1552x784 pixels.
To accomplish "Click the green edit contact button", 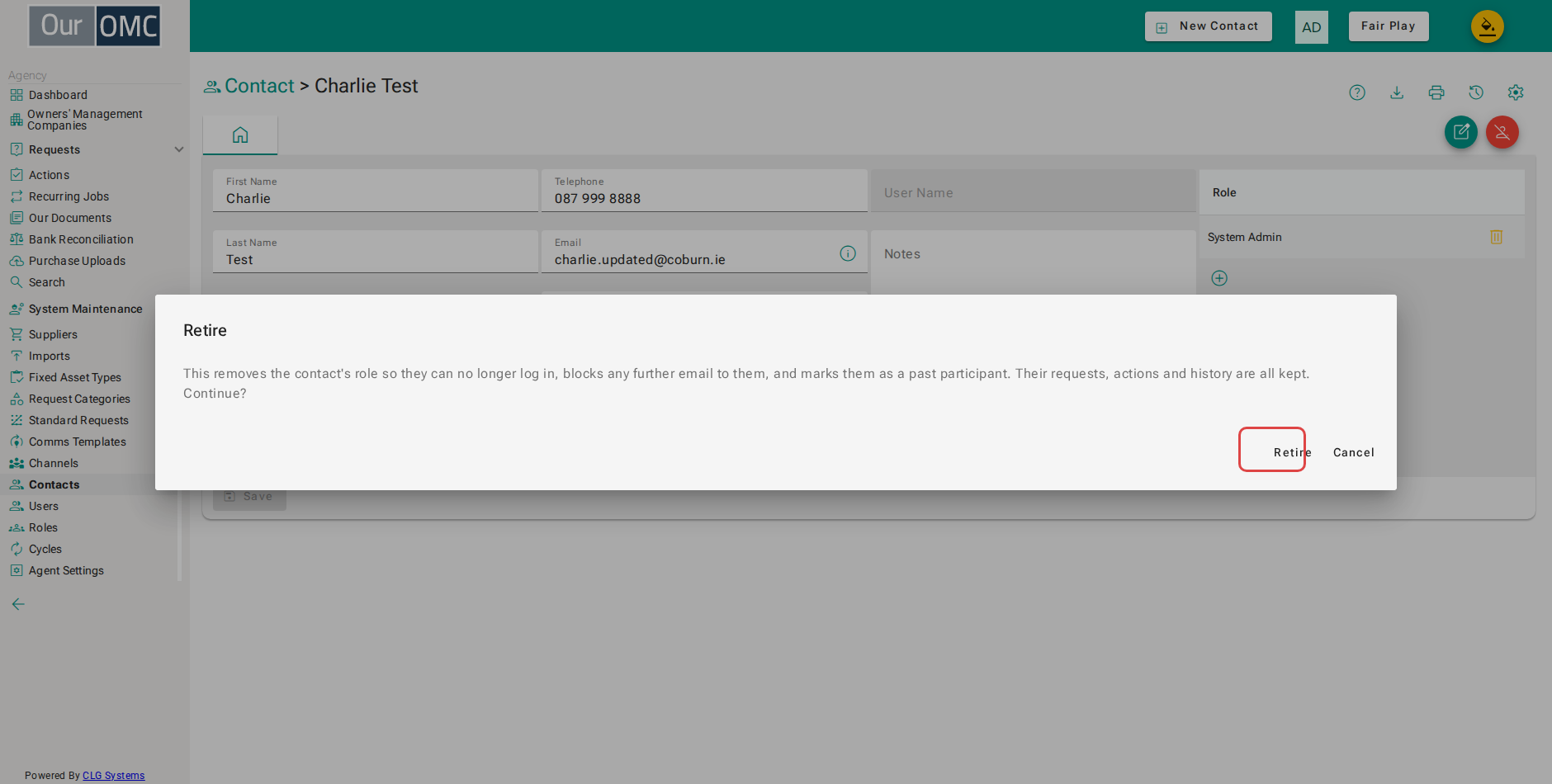I will (1461, 132).
